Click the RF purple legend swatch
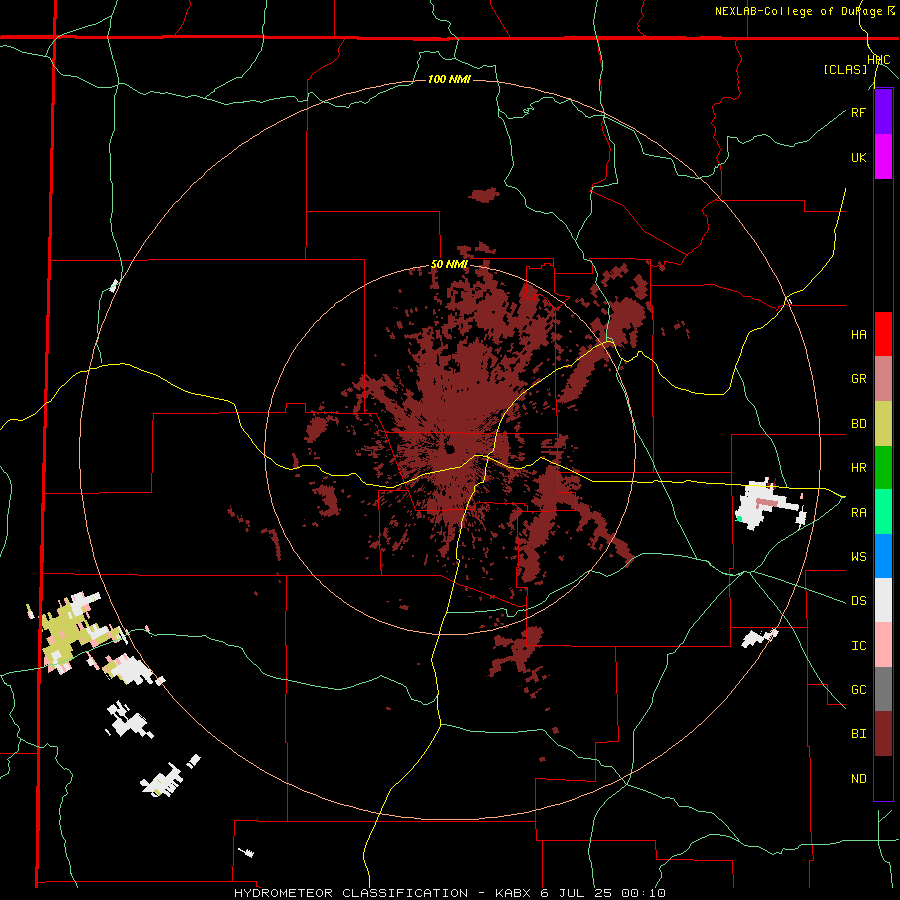The width and height of the screenshot is (900, 900). [883, 112]
